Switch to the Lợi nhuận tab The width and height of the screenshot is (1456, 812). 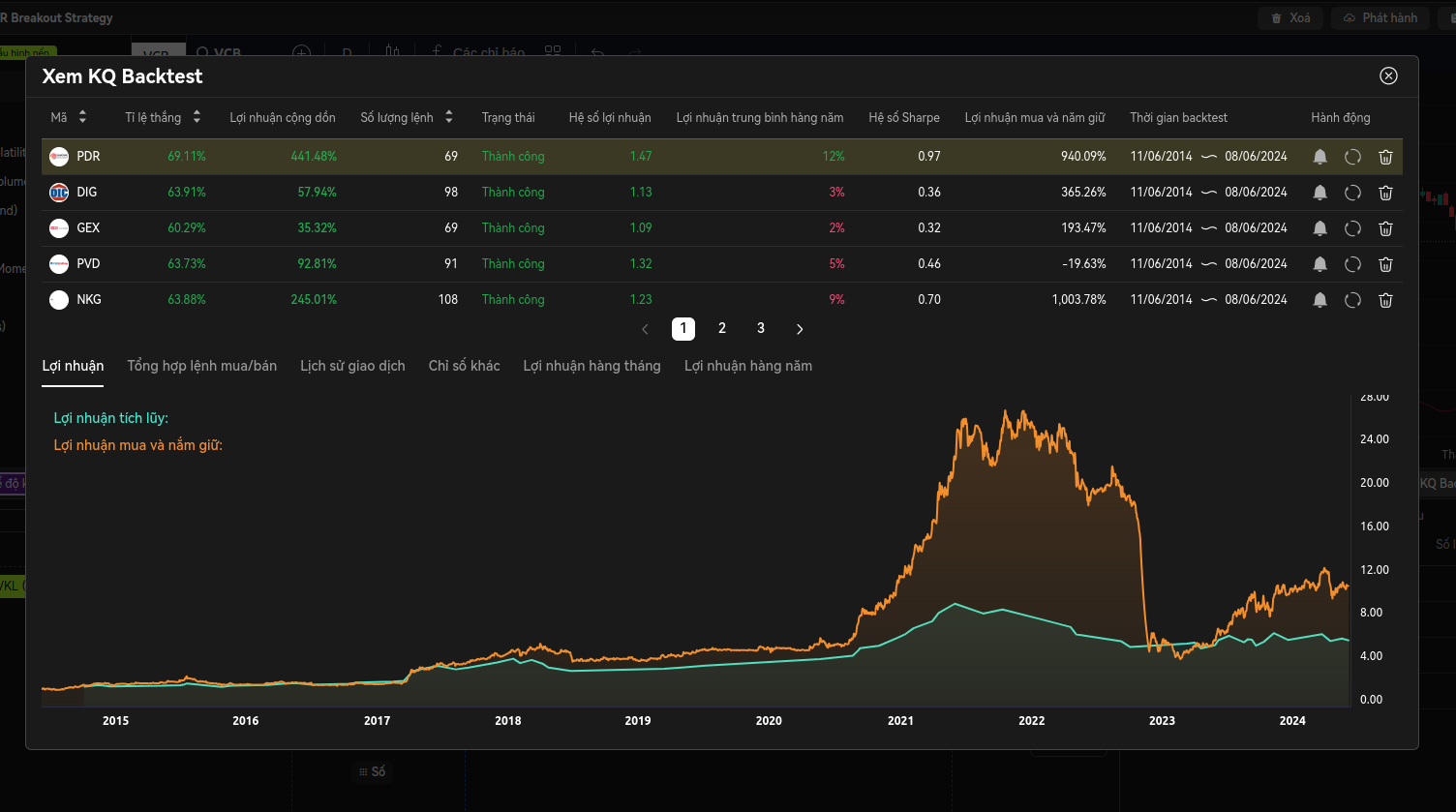click(x=73, y=366)
